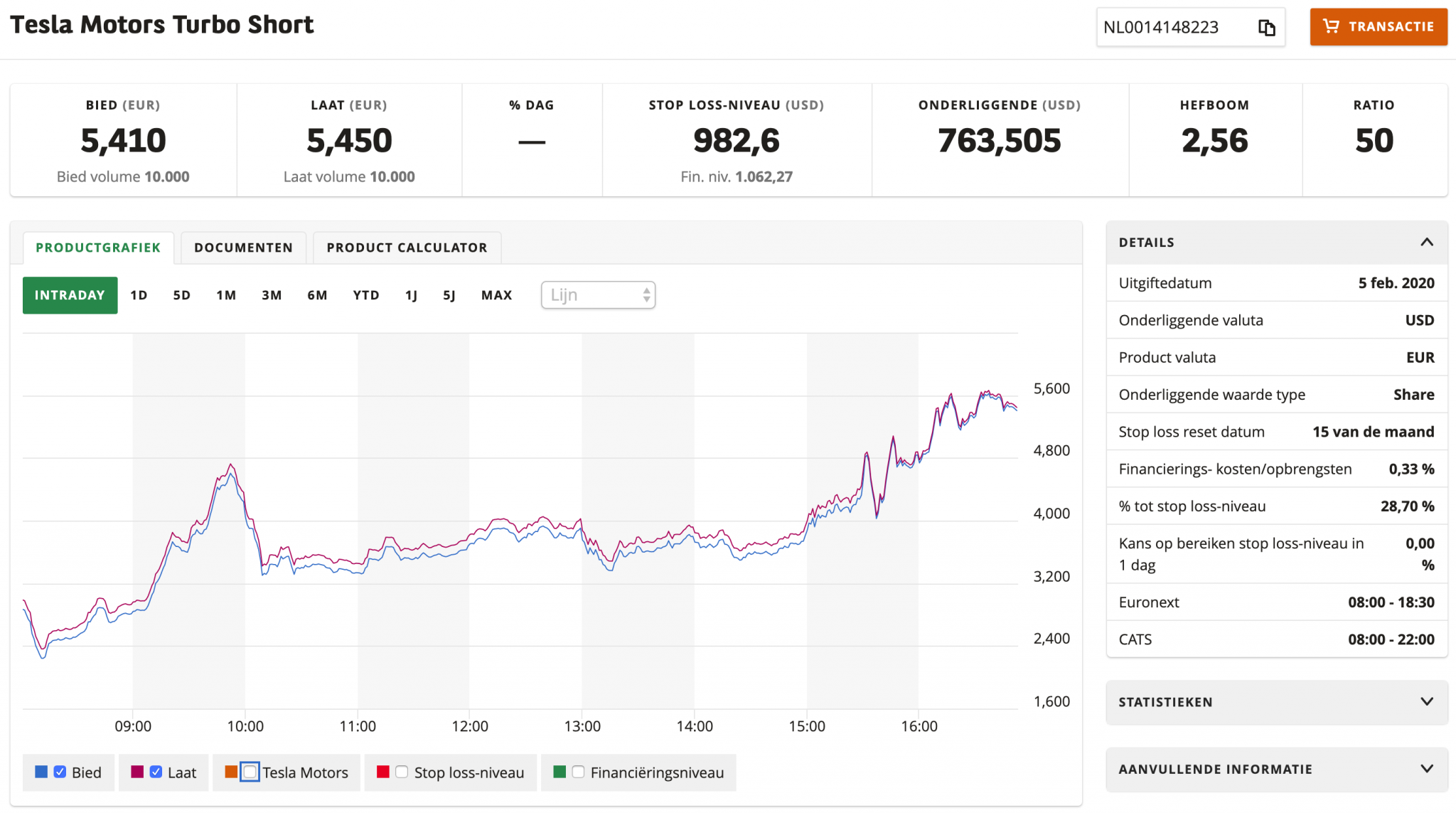Collapse the Details panel chevron
Viewport: 1456px width, 813px height.
(1426, 243)
